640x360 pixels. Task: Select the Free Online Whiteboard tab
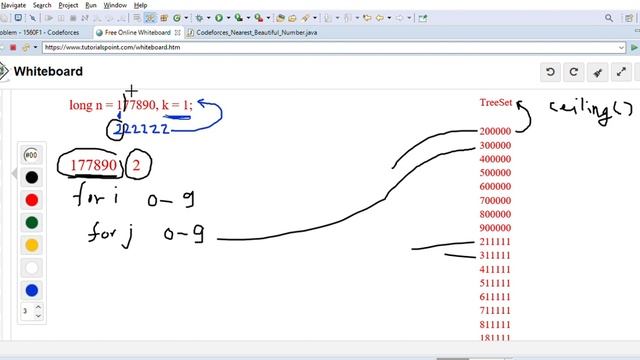[x=138, y=32]
